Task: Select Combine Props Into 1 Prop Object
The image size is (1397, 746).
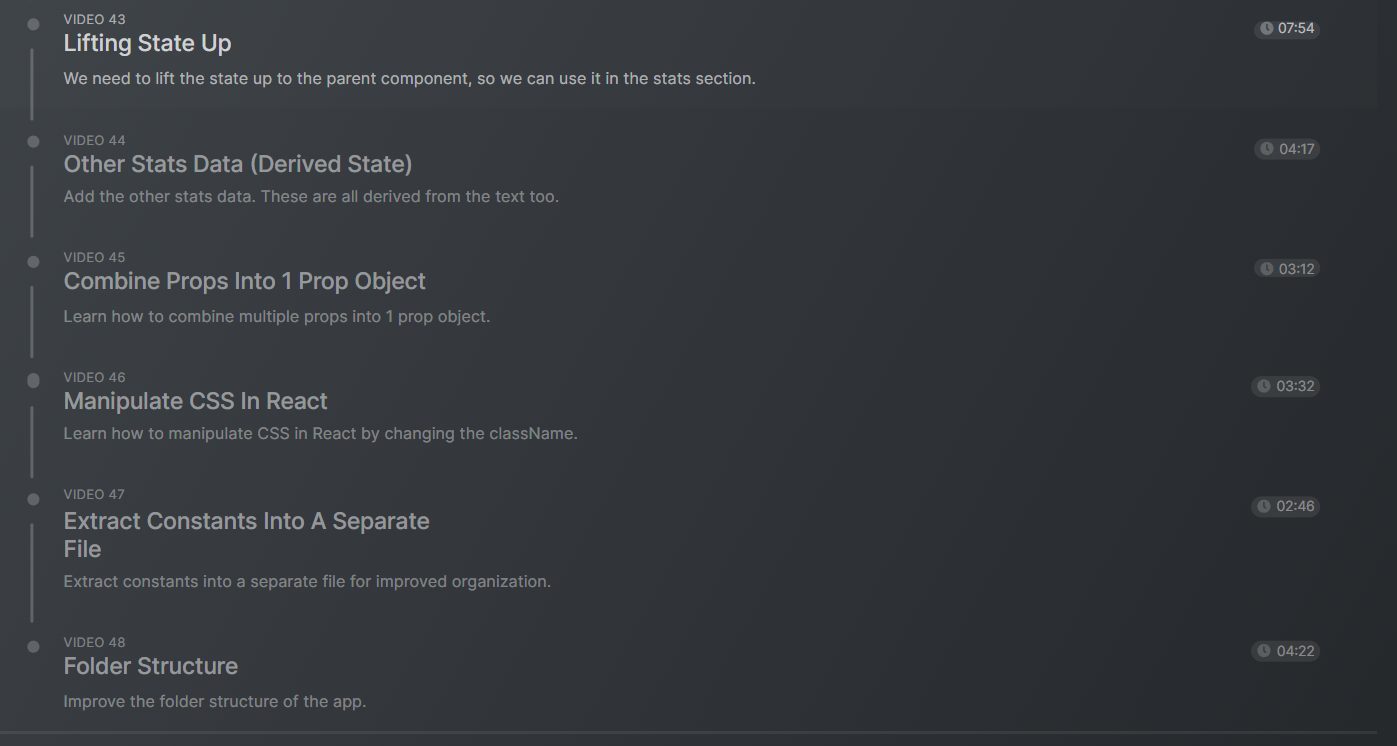Action: tap(245, 282)
